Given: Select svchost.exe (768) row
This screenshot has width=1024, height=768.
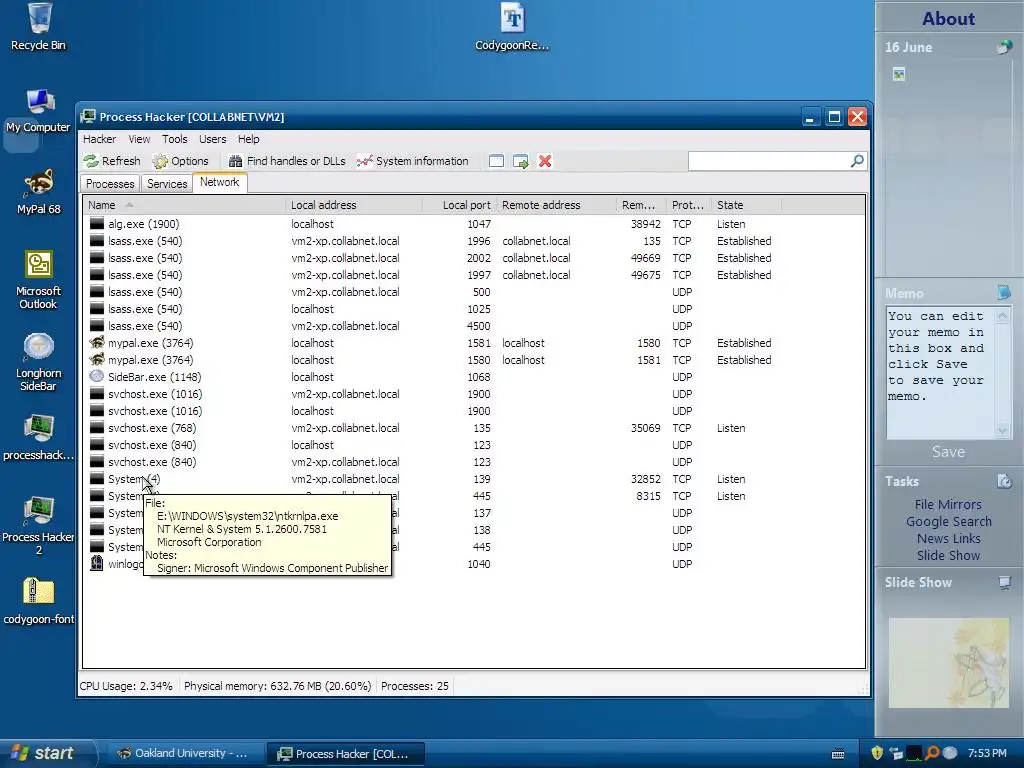Looking at the screenshot, I should [x=473, y=428].
